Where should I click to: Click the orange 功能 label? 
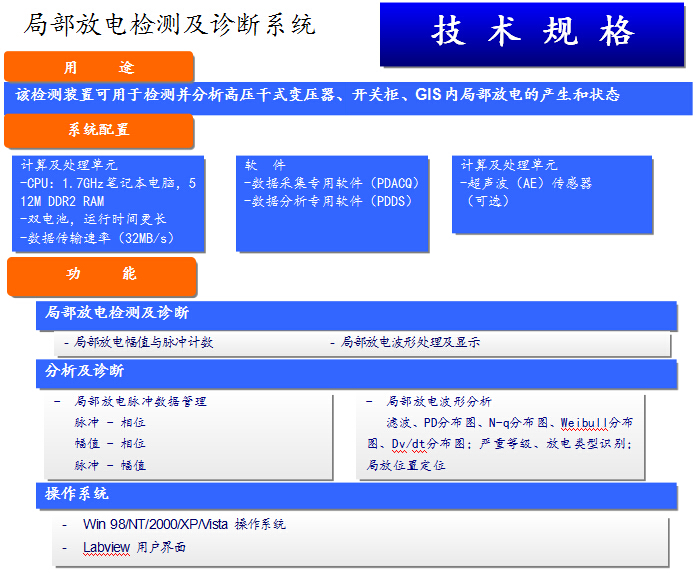[101, 274]
